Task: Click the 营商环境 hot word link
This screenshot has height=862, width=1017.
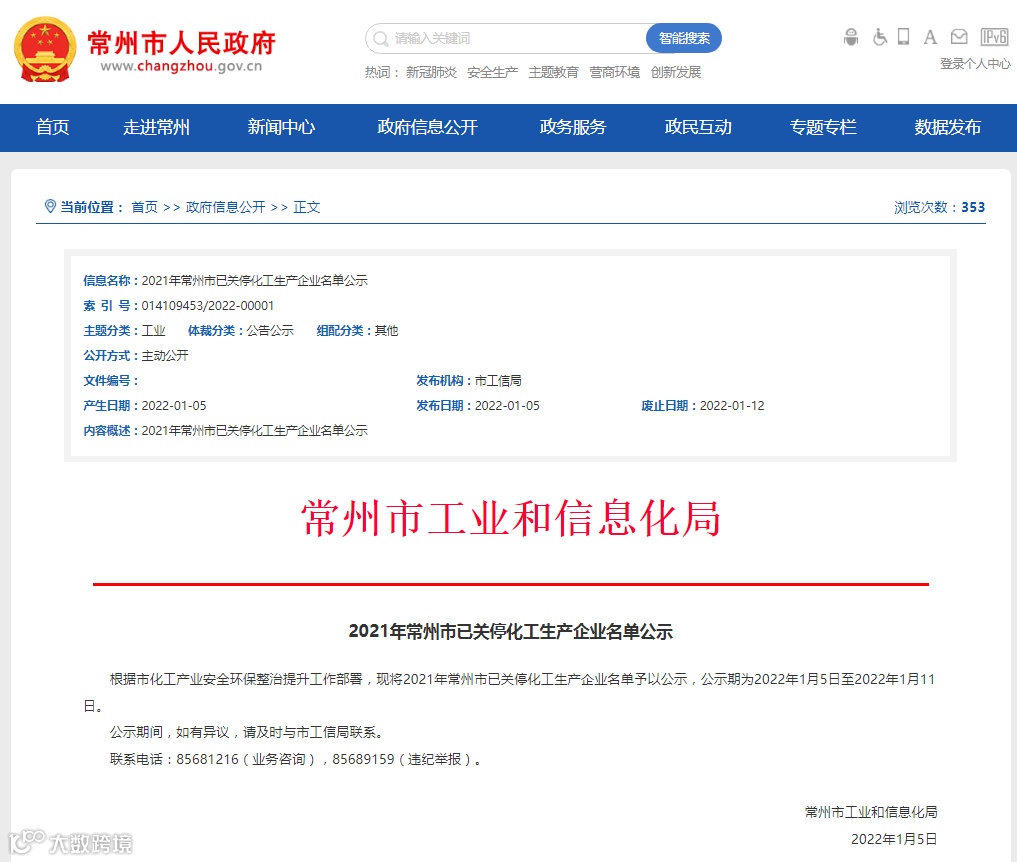Action: click(x=614, y=72)
